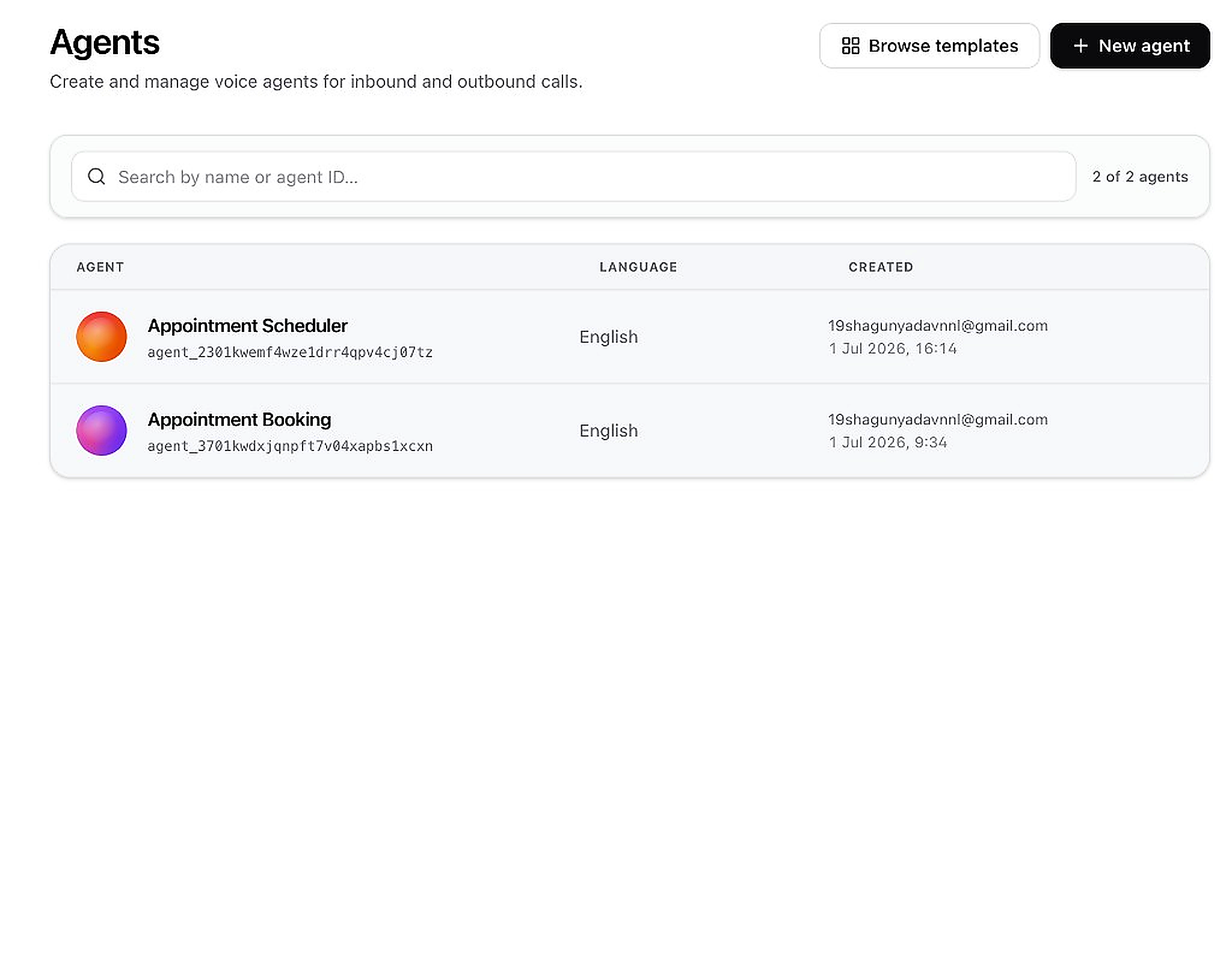Click the purple Appointment Booking avatar
The image size is (1232, 979).
tap(101, 431)
